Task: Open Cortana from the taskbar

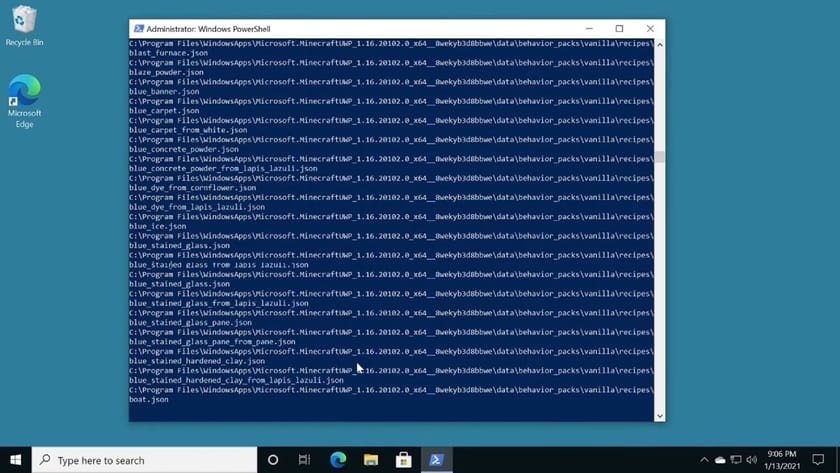Action: click(273, 460)
